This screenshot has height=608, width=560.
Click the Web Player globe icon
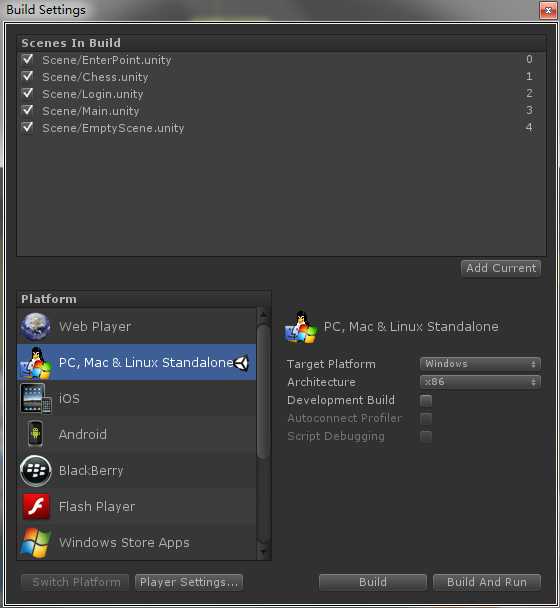(x=35, y=326)
